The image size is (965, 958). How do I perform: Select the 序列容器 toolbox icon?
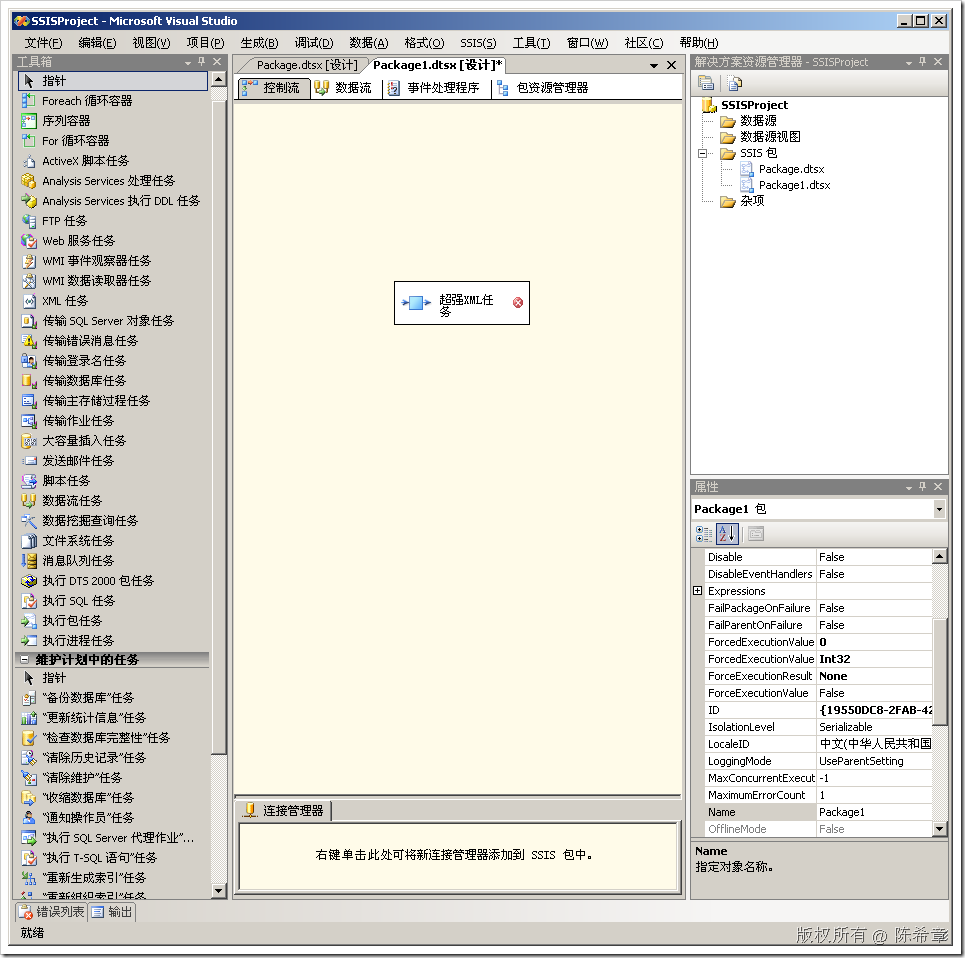tap(28, 121)
